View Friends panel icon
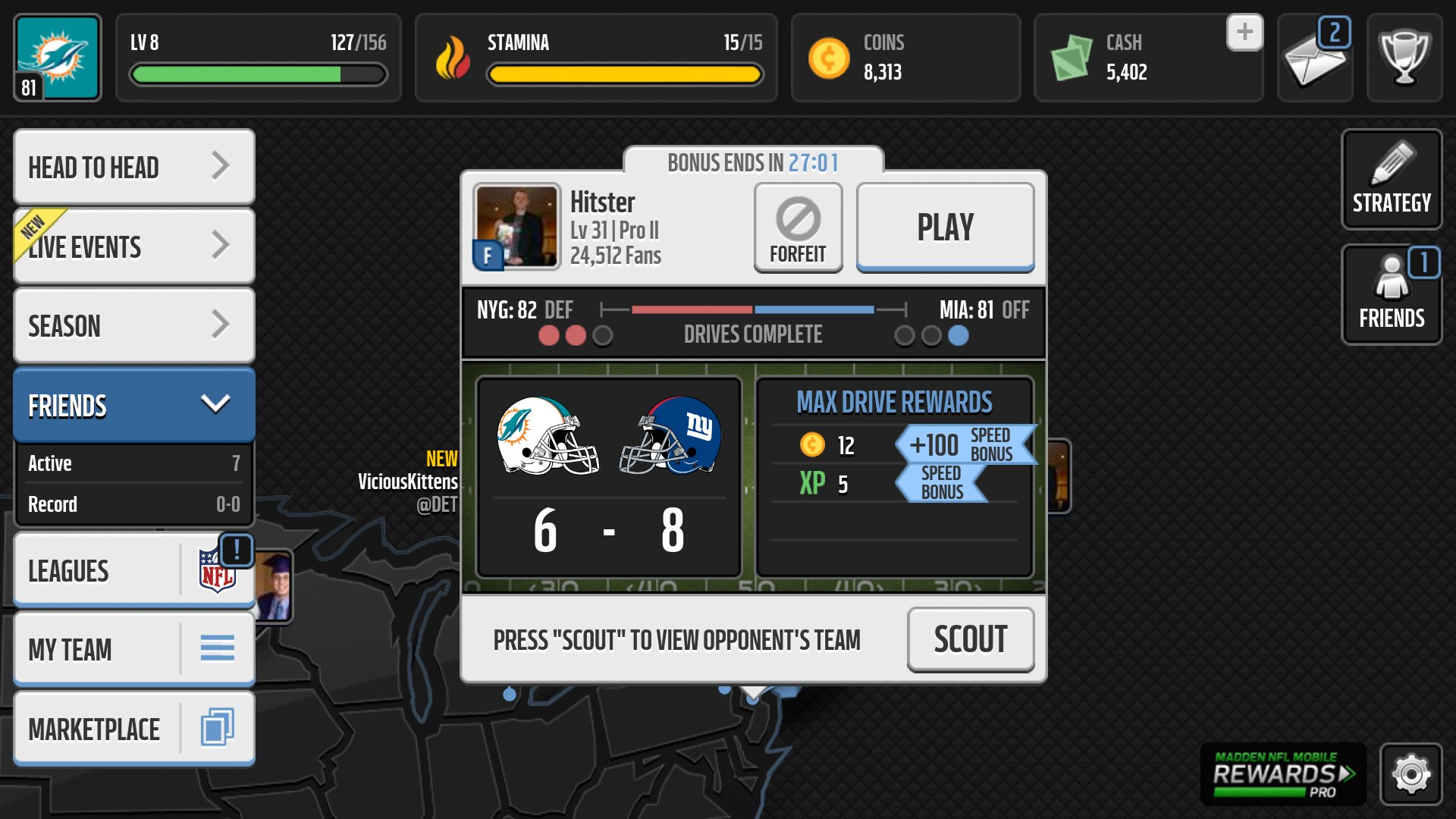Image resolution: width=1456 pixels, height=819 pixels. [x=1393, y=291]
